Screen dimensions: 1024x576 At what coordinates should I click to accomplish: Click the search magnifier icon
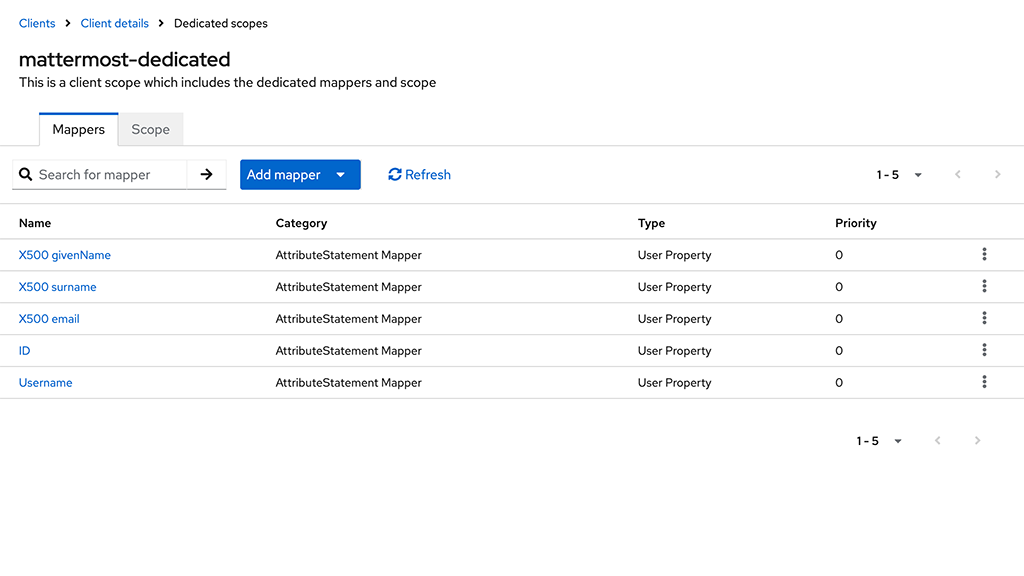[x=26, y=174]
